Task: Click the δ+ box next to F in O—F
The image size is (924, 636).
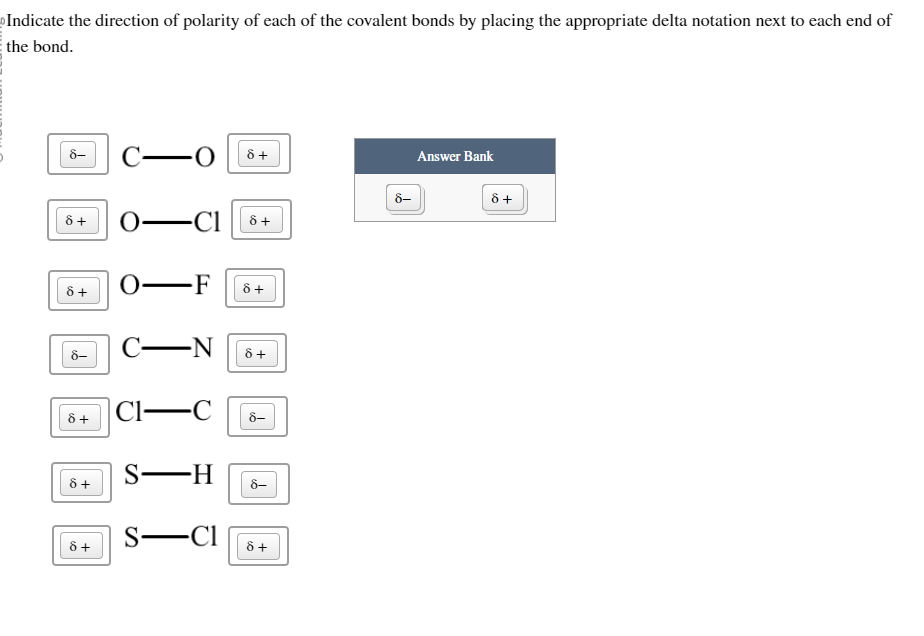Action: point(256,288)
